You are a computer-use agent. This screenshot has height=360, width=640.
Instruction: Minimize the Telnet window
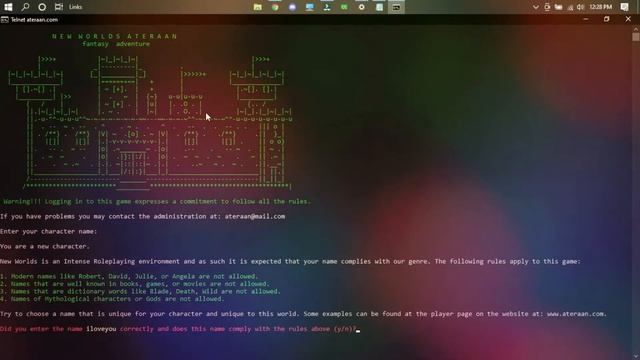(586, 19)
